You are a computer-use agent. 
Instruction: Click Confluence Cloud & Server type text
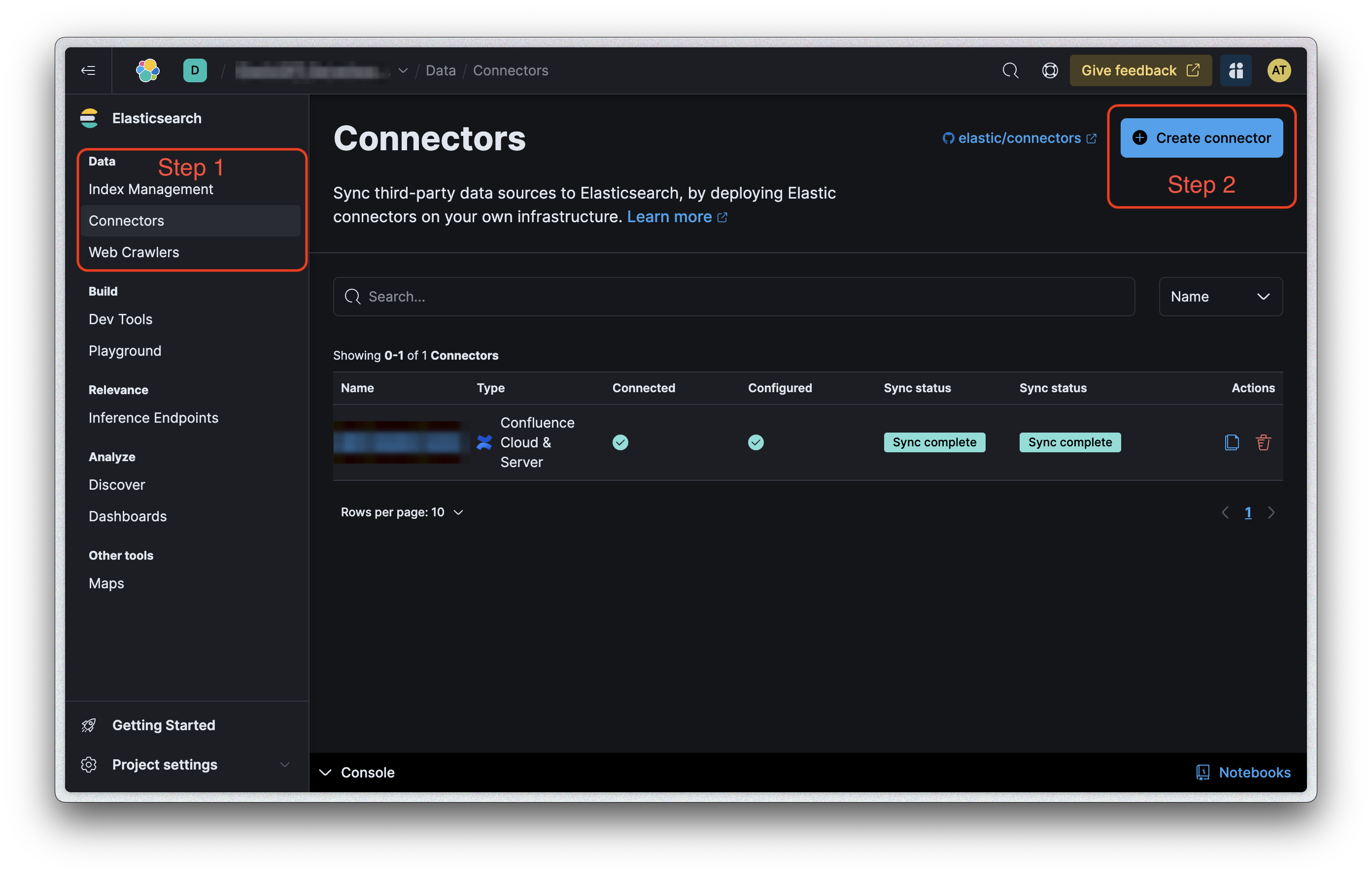point(537,442)
